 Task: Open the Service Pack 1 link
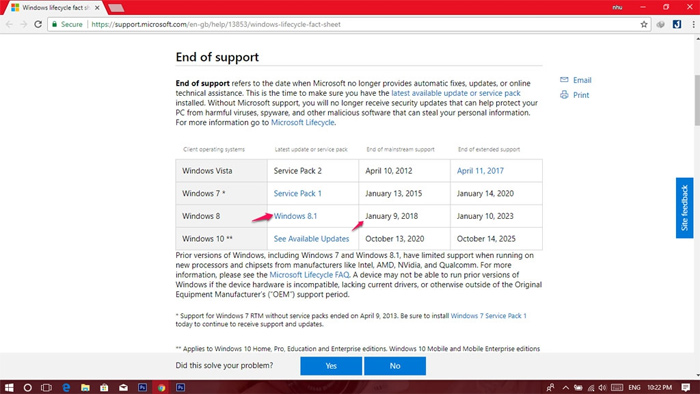(297, 193)
